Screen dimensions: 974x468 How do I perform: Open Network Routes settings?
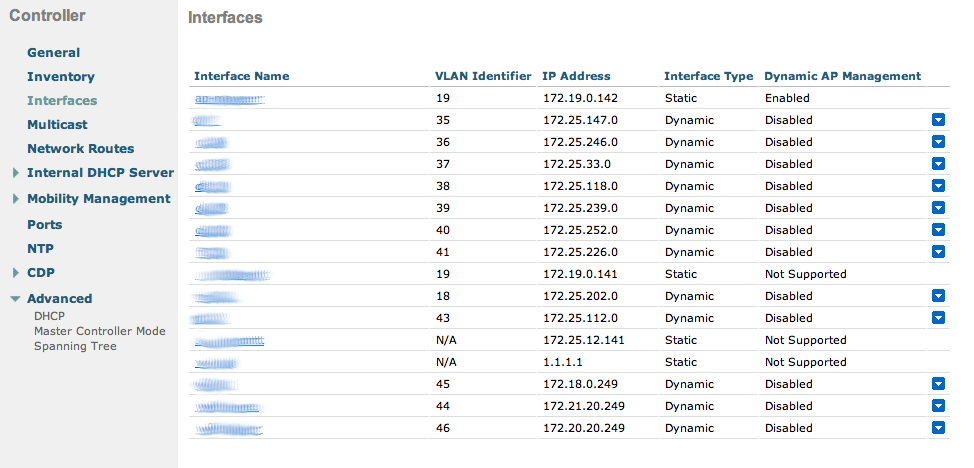(x=80, y=149)
